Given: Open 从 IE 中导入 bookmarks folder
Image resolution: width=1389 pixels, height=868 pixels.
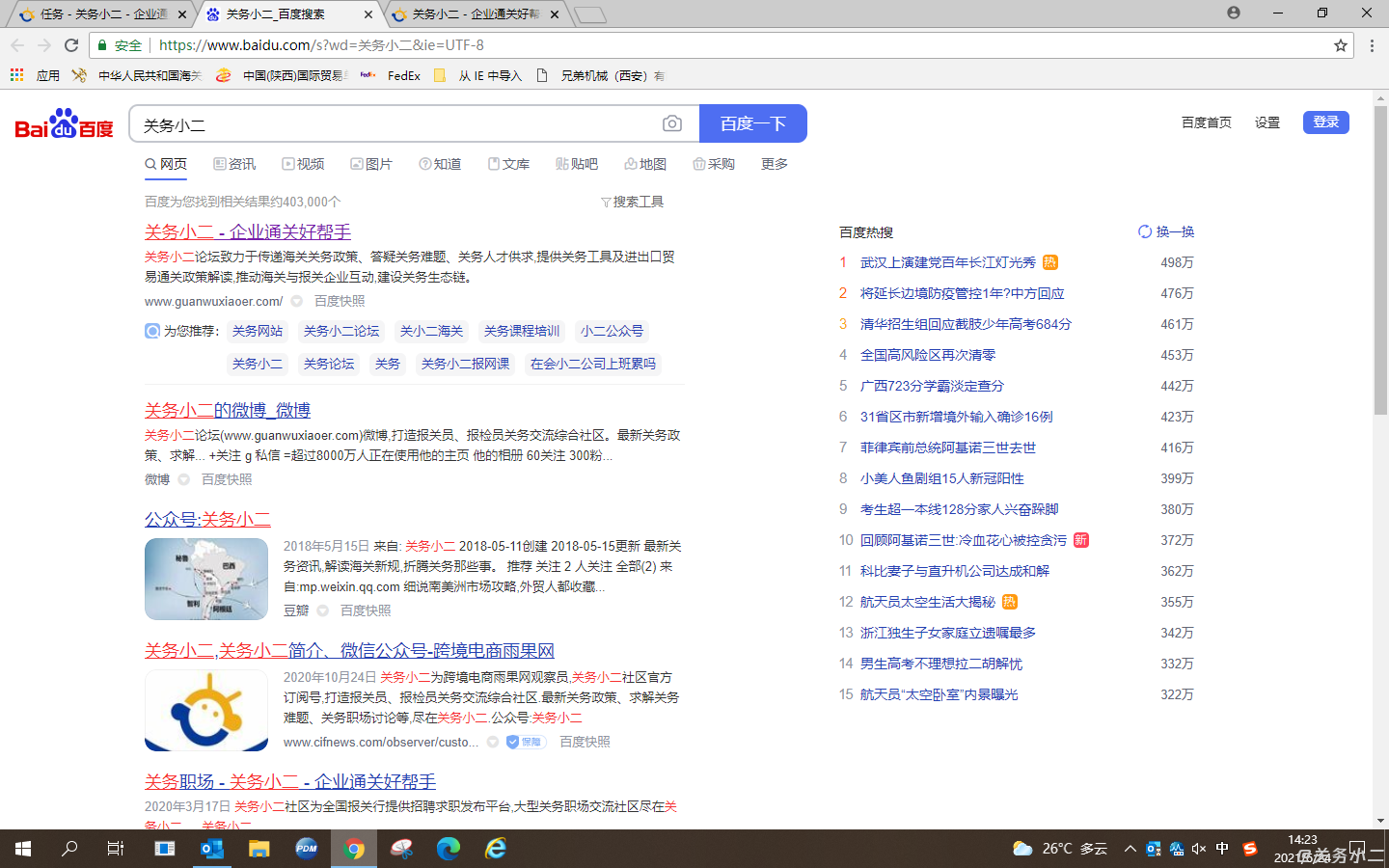Looking at the screenshot, I should pos(478,75).
